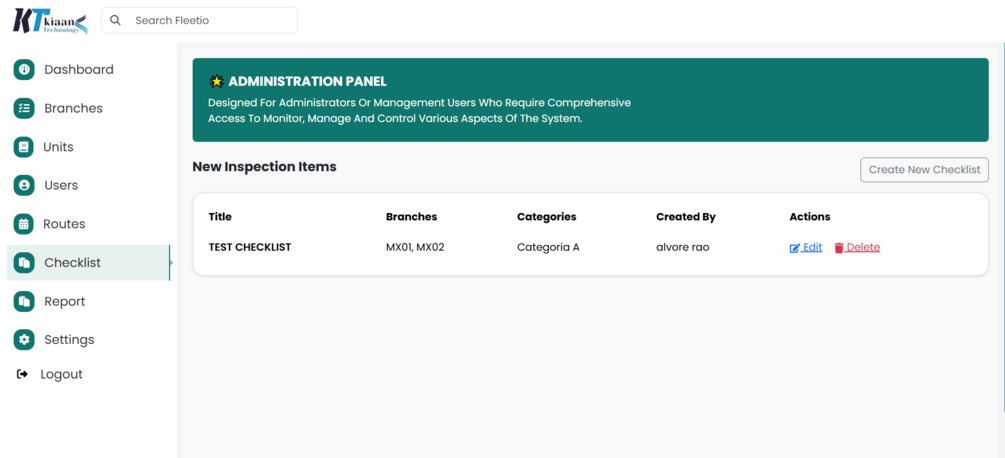Click the Routes calendar icon
This screenshot has height=458, width=1005.
pyautogui.click(x=24, y=224)
